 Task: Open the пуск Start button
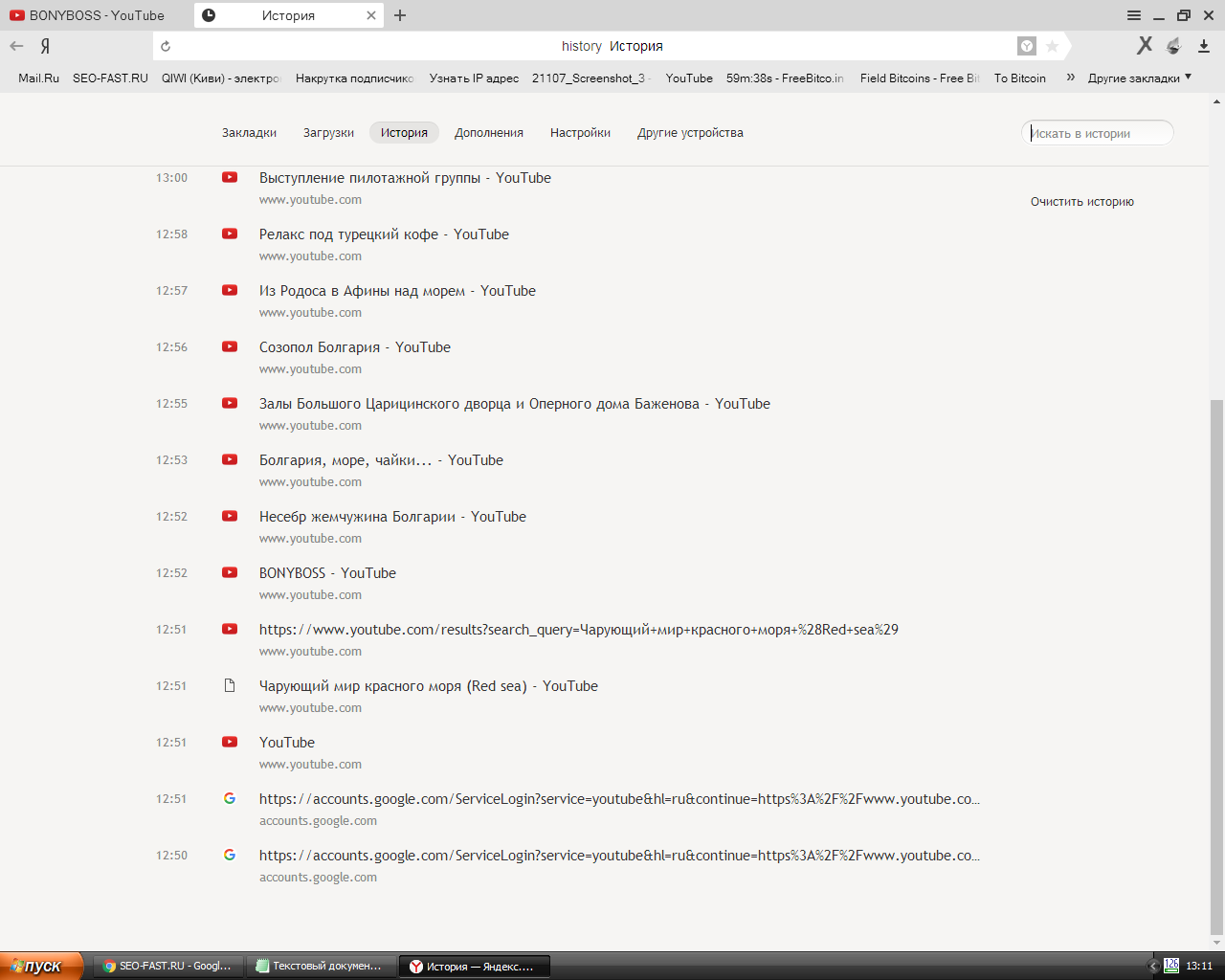point(42,966)
